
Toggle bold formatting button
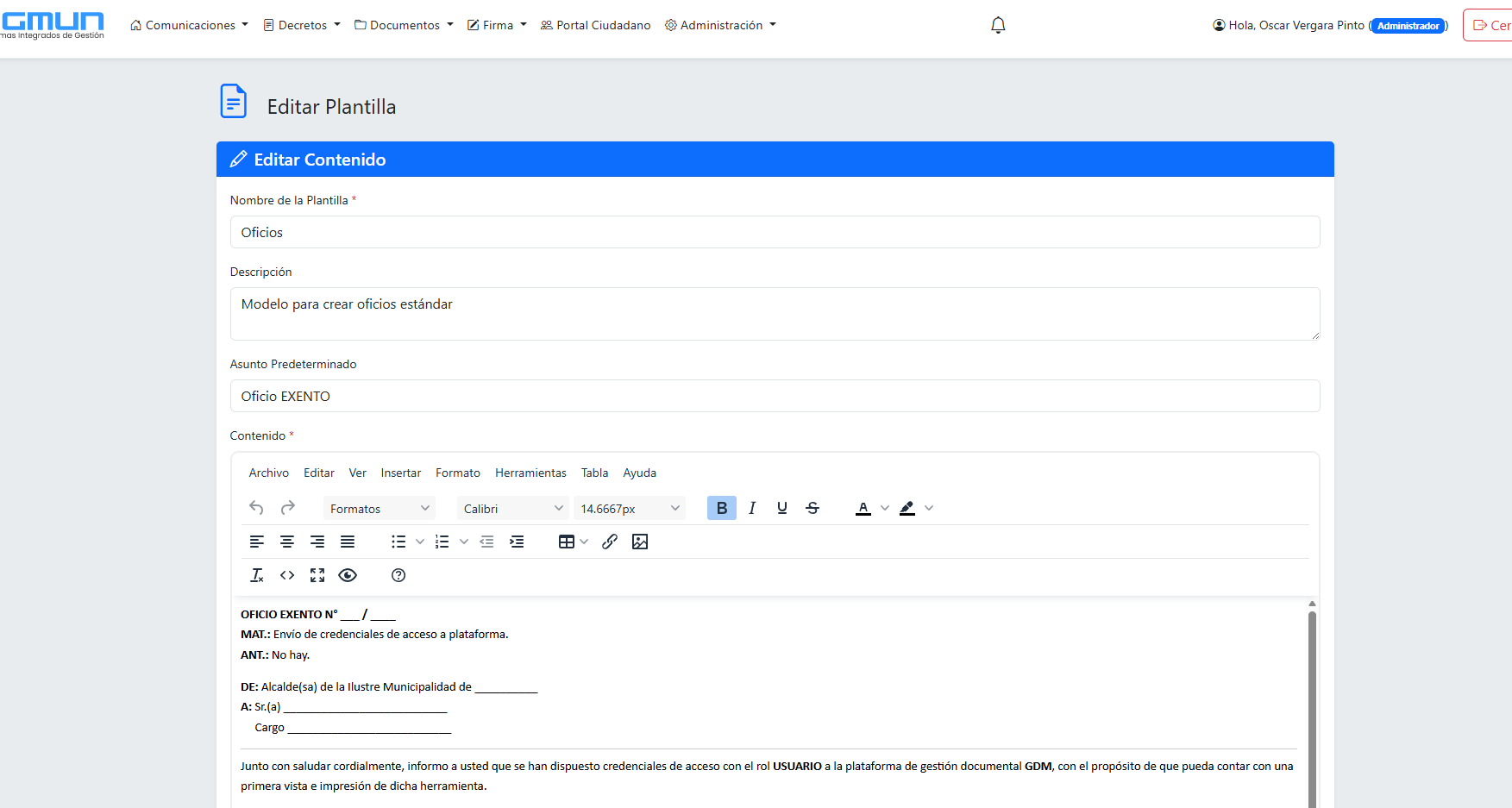point(722,508)
